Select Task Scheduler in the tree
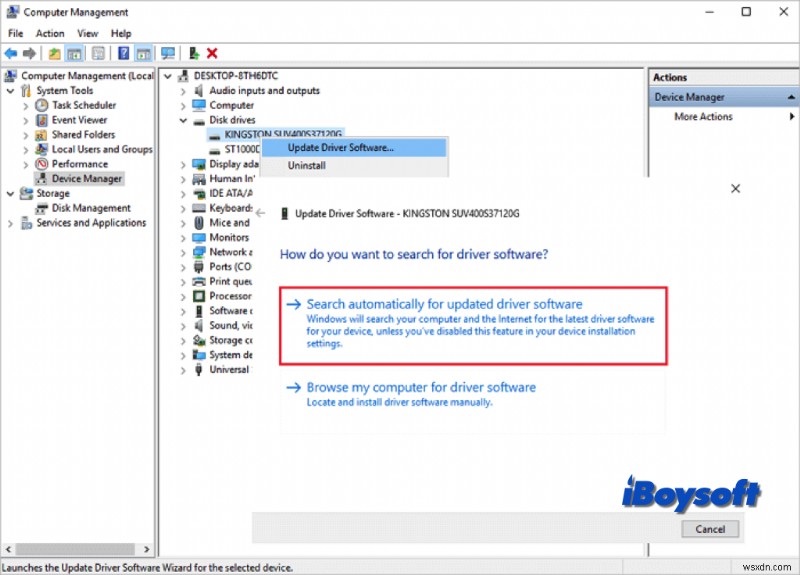 84,105
